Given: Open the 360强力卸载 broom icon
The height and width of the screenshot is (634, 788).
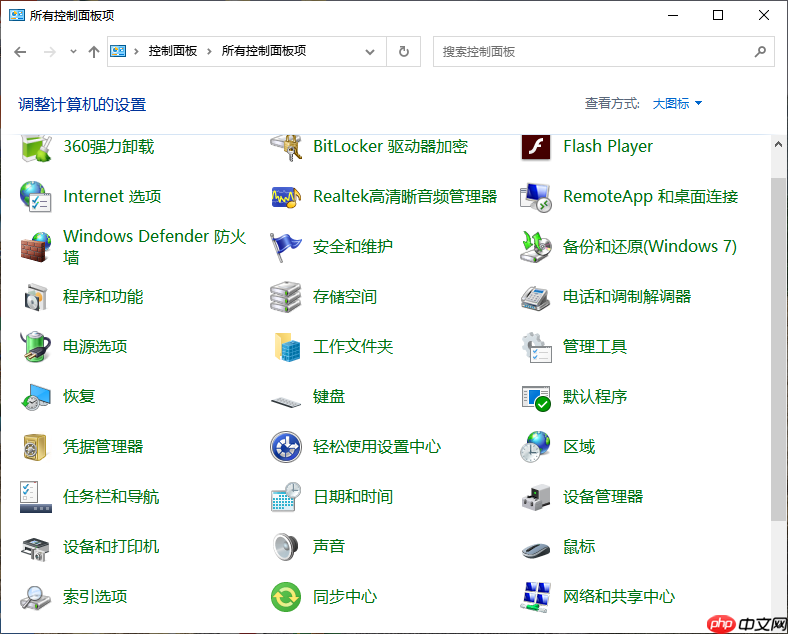Looking at the screenshot, I should pyautogui.click(x=36, y=148).
